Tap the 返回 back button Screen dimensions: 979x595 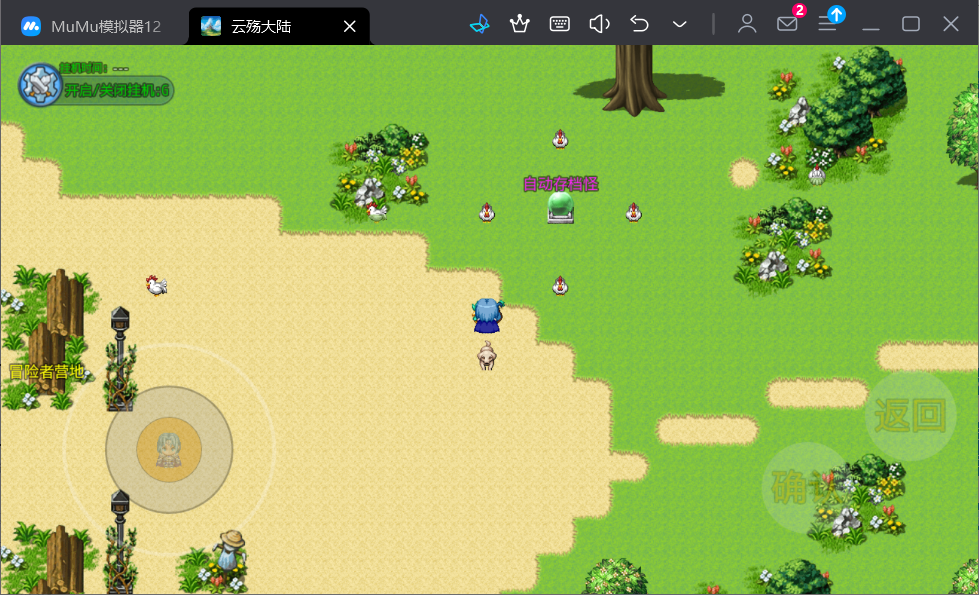point(910,415)
